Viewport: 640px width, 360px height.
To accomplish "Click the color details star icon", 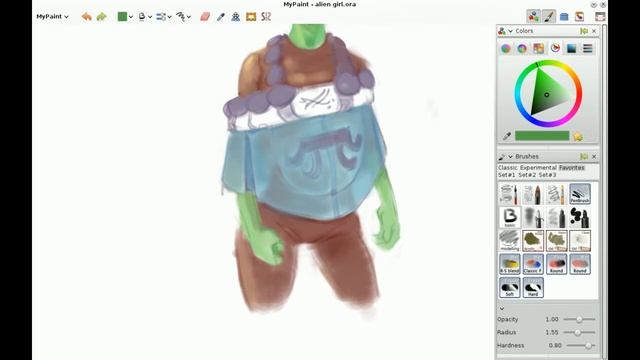I will [x=578, y=136].
